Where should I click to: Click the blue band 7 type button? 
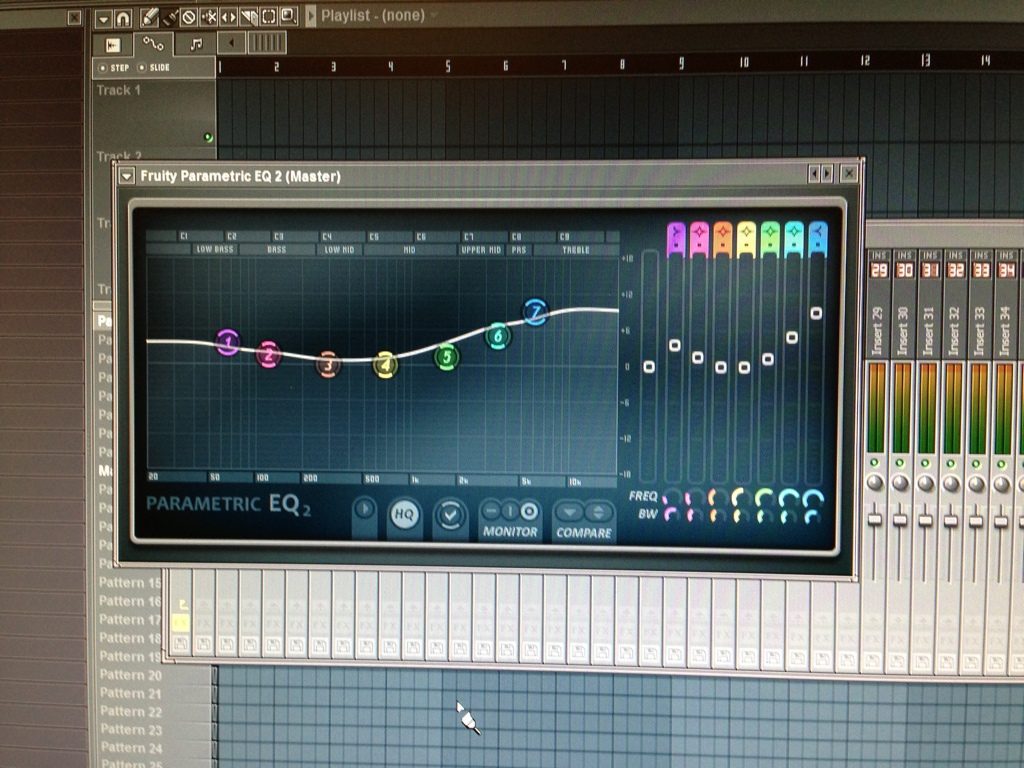(818, 238)
